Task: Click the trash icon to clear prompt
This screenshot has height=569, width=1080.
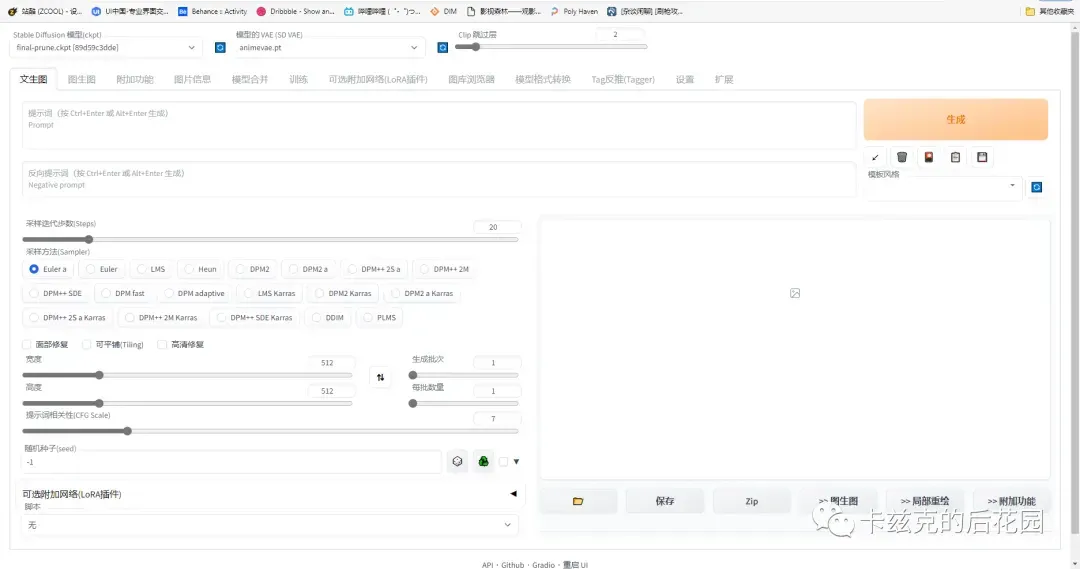Action: 902,157
